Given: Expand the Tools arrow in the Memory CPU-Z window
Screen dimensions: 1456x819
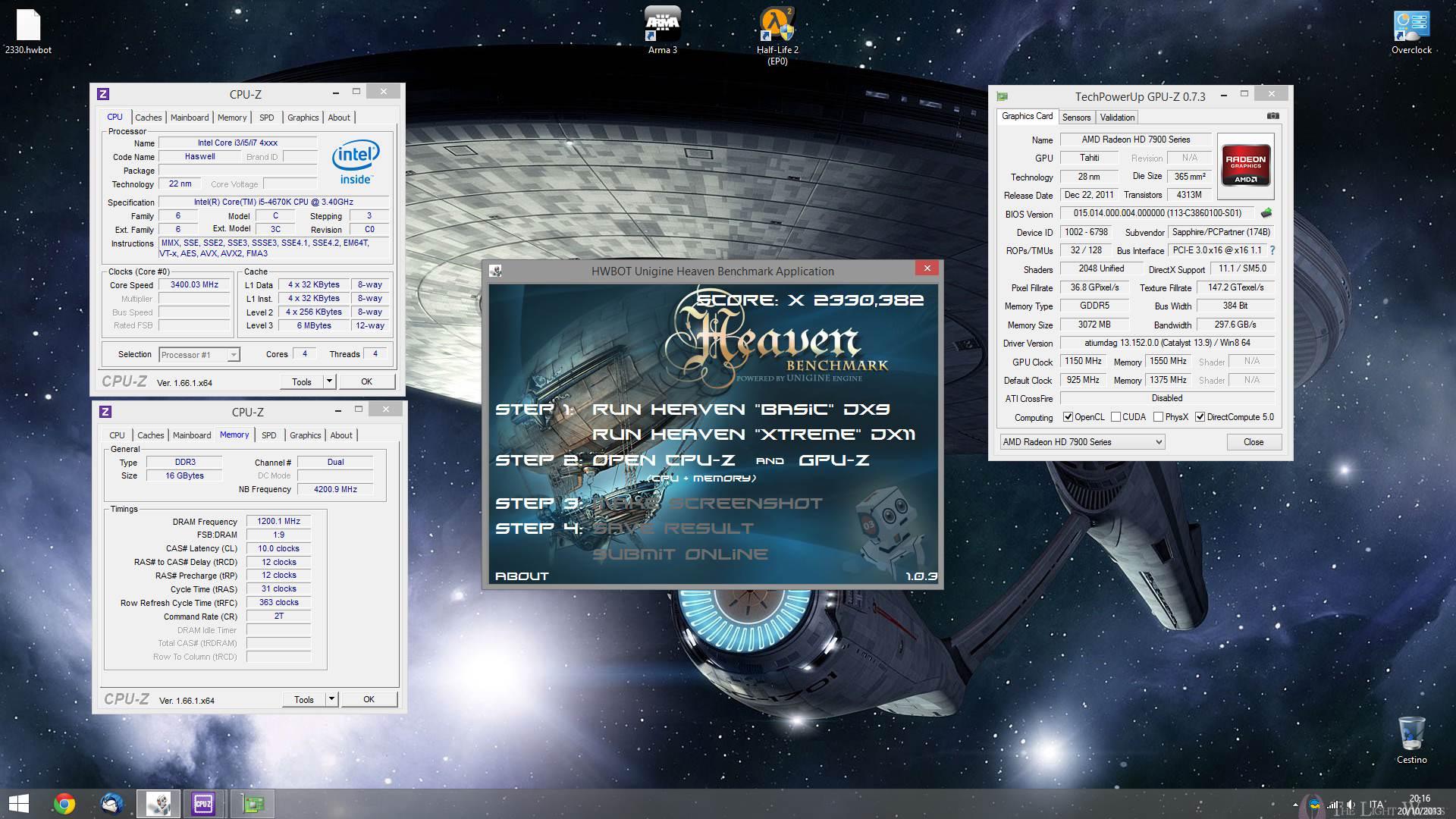Looking at the screenshot, I should click(331, 699).
